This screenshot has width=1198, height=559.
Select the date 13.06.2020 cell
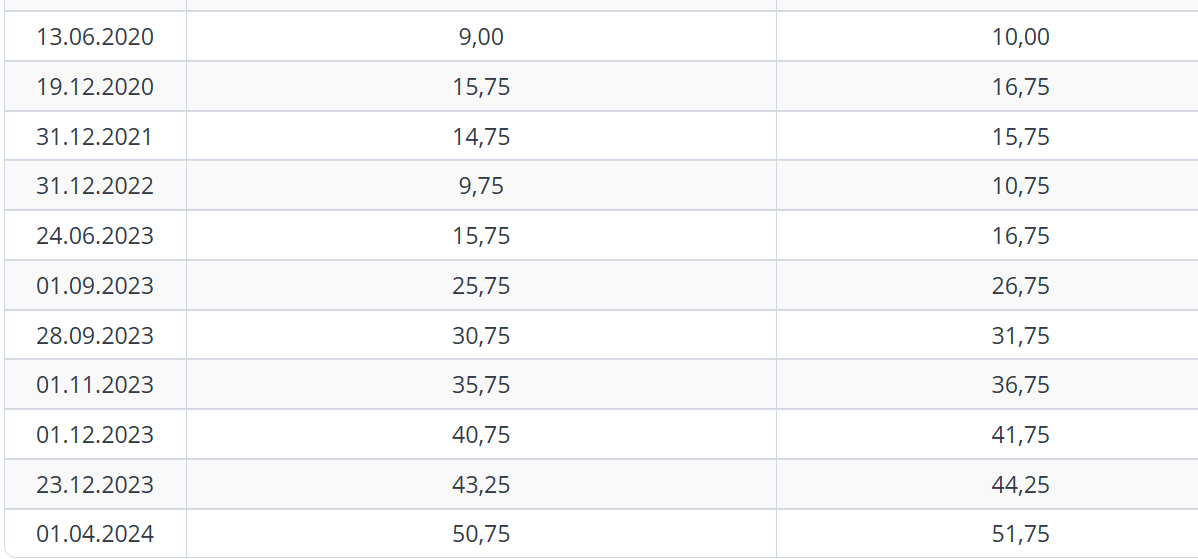[x=95, y=37]
